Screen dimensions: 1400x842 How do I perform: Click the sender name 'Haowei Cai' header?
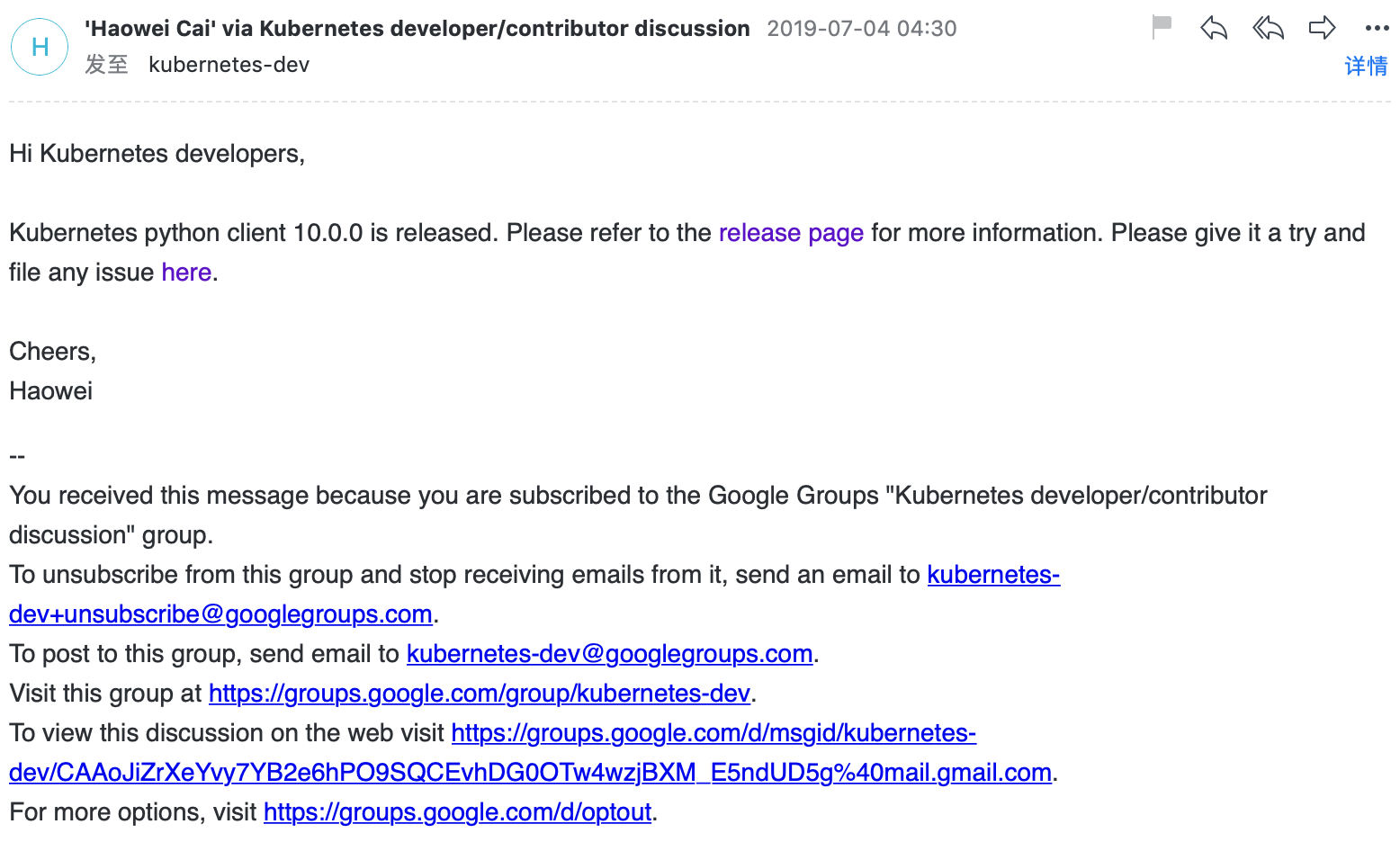pyautogui.click(x=417, y=29)
